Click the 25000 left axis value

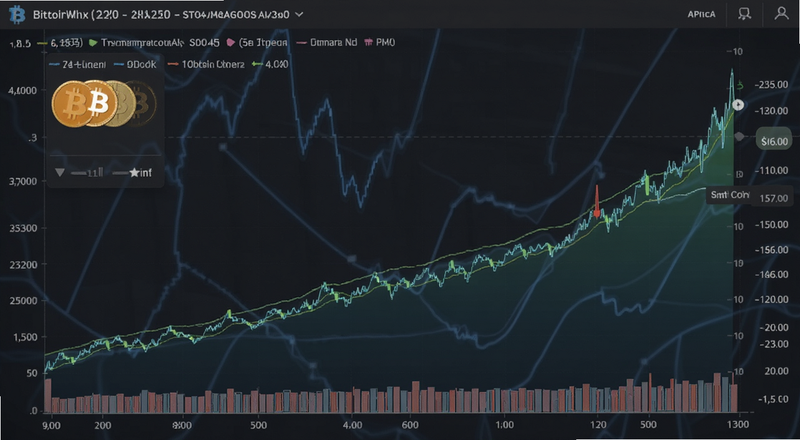point(23,301)
